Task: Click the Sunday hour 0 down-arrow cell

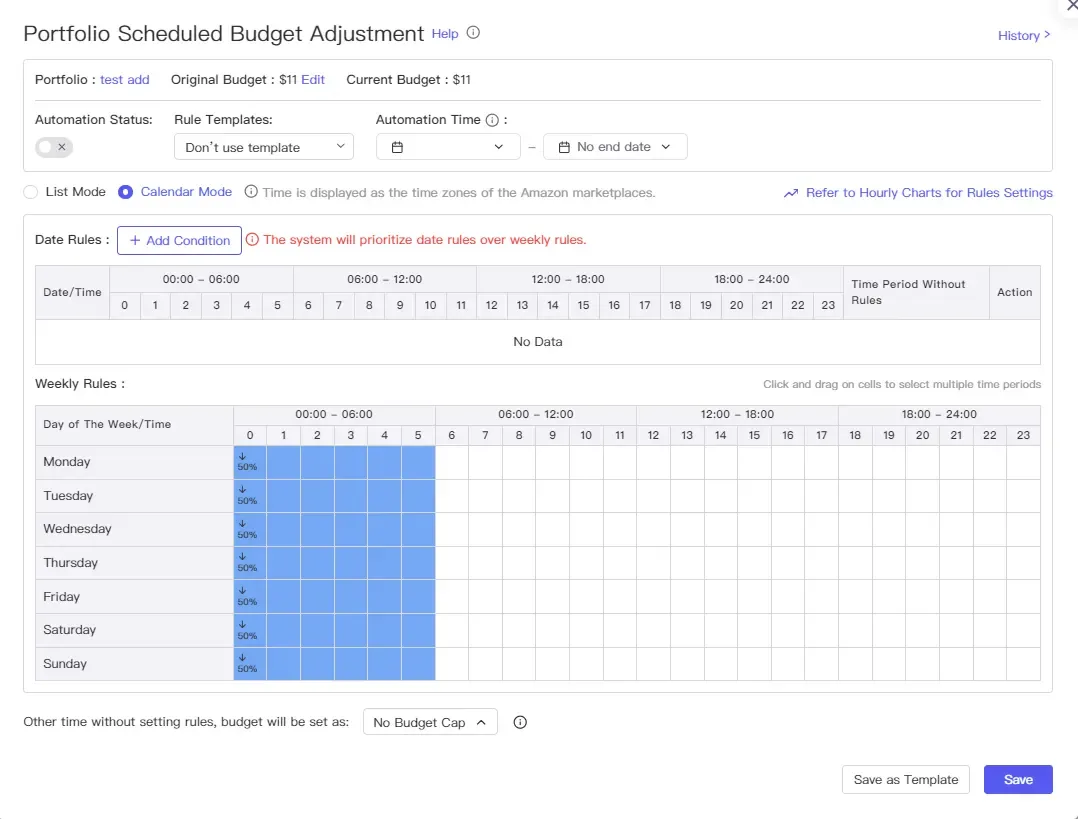Action: [250, 664]
